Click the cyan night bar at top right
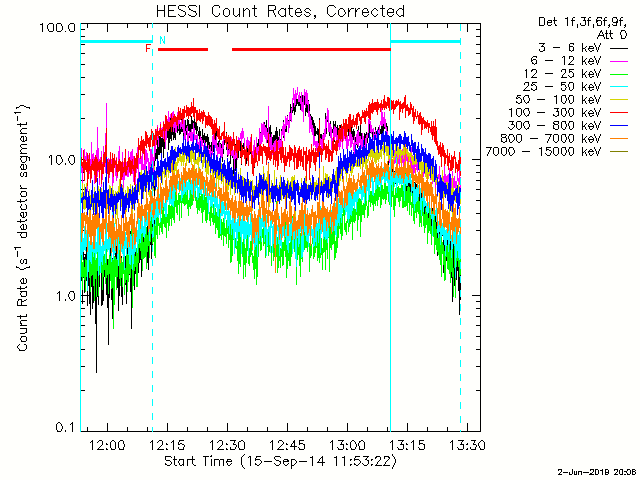640x480 pixels. tap(425, 41)
